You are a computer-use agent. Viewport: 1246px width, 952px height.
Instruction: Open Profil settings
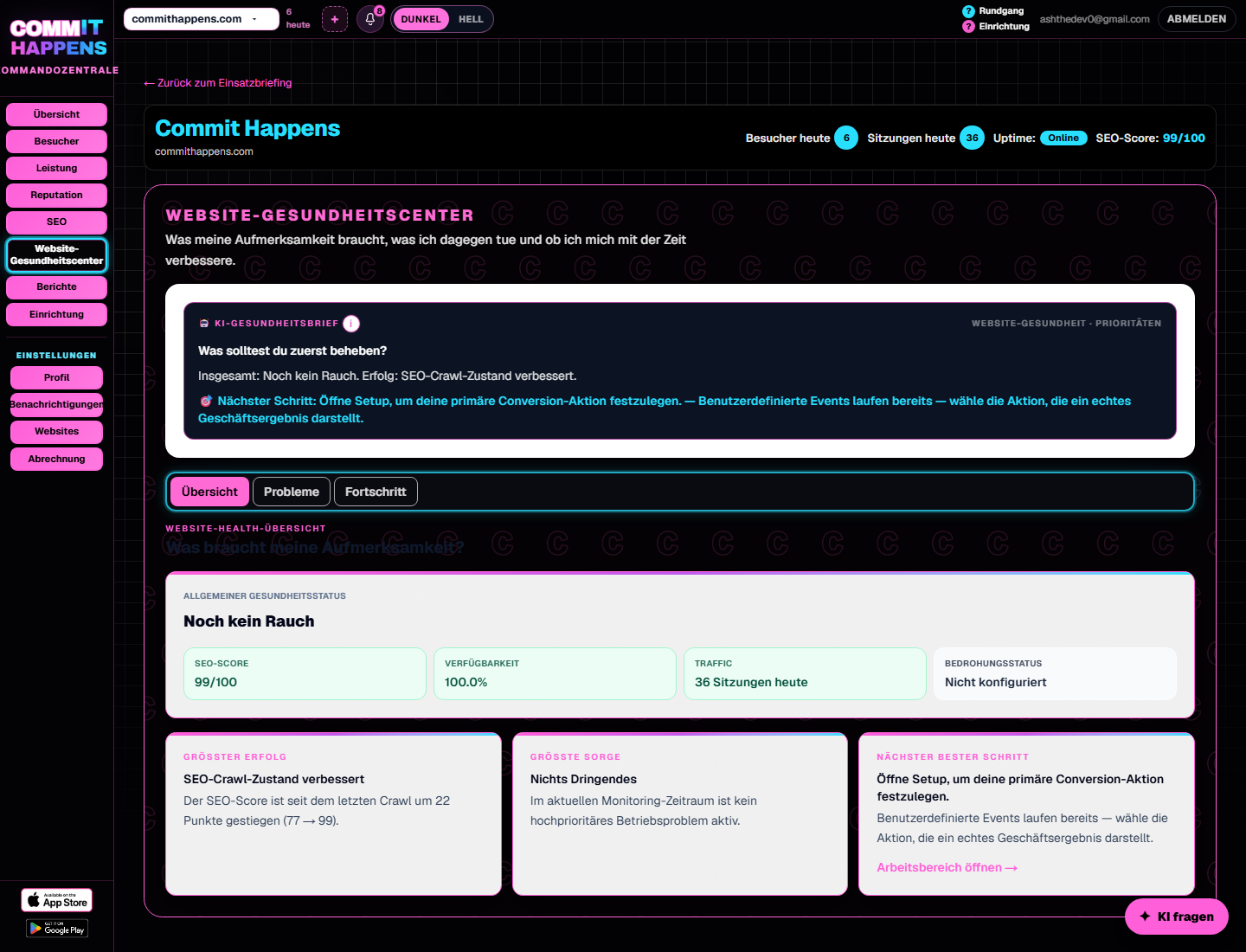(x=57, y=377)
